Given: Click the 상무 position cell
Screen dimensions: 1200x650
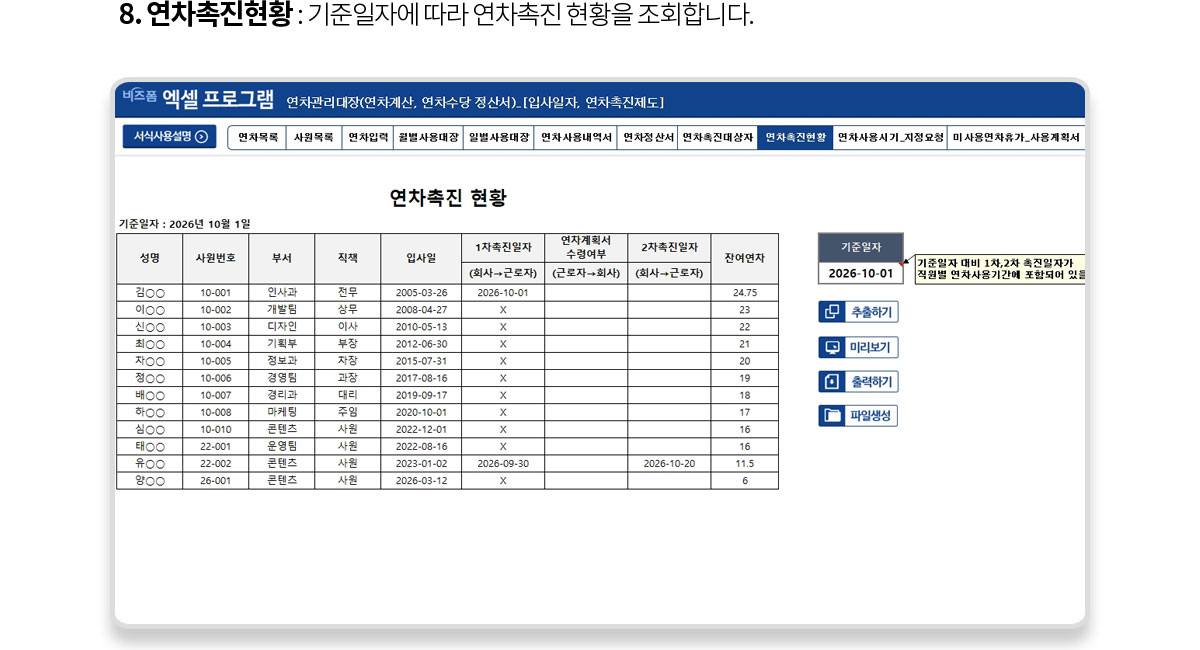Looking at the screenshot, I should click(x=348, y=310).
